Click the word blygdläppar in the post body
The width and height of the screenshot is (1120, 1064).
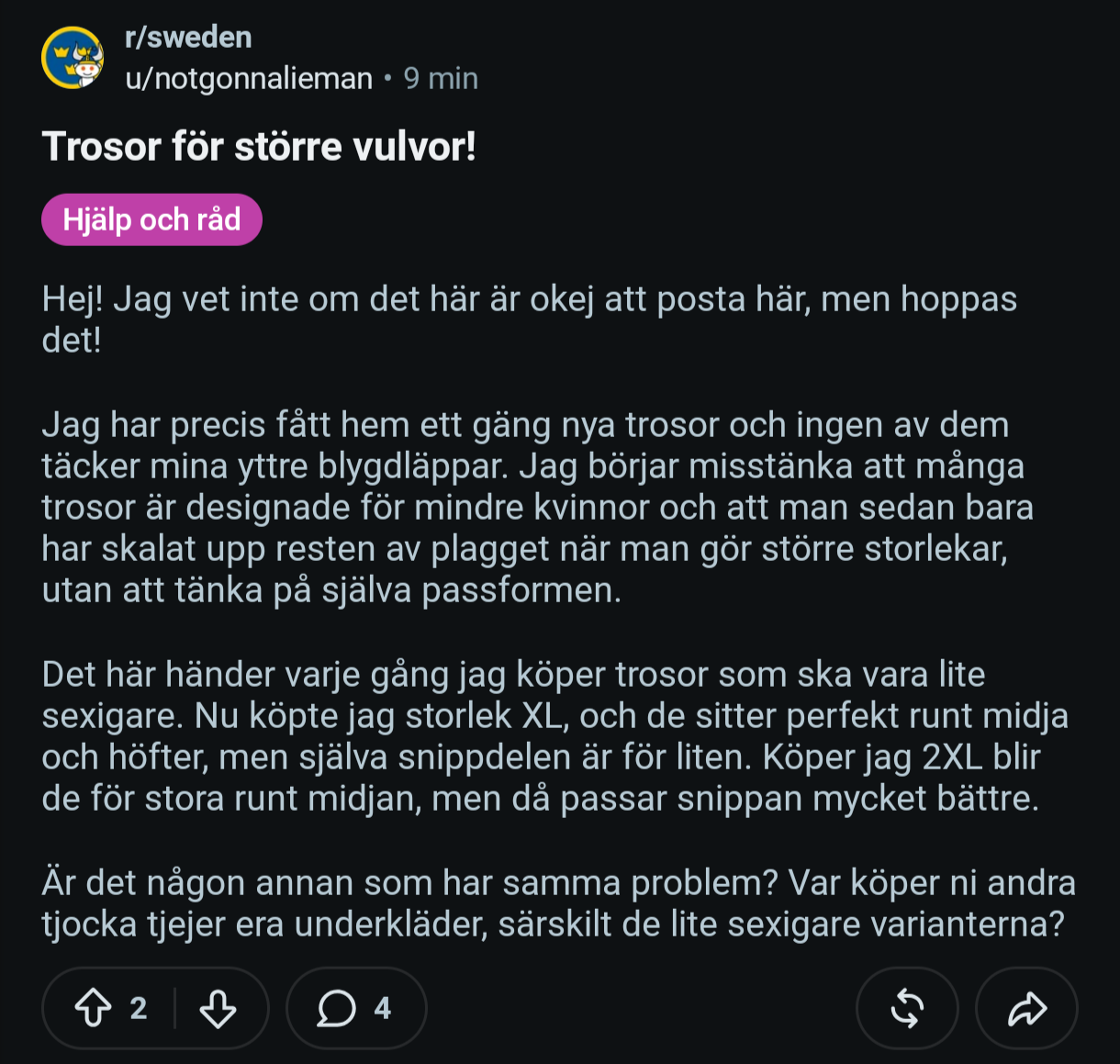413,466
